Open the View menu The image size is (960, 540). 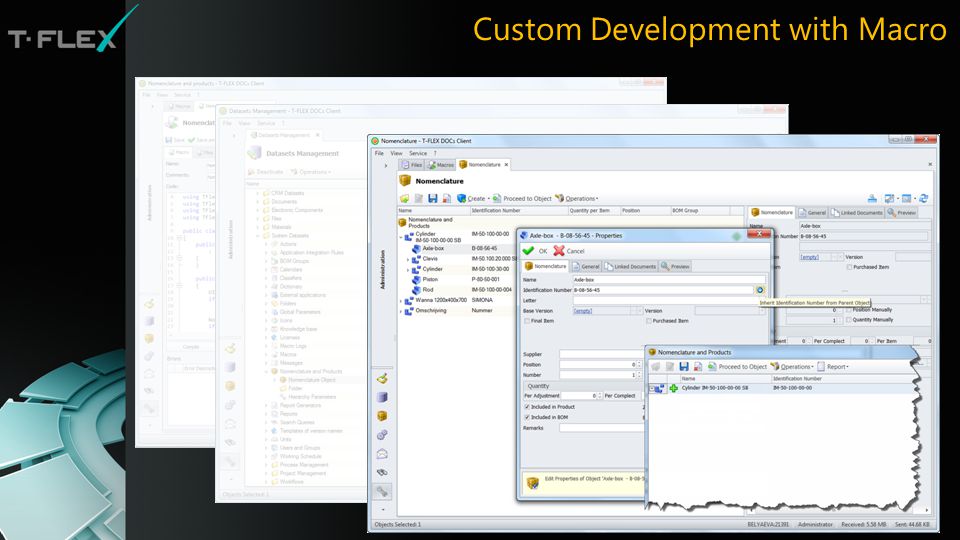pos(396,153)
